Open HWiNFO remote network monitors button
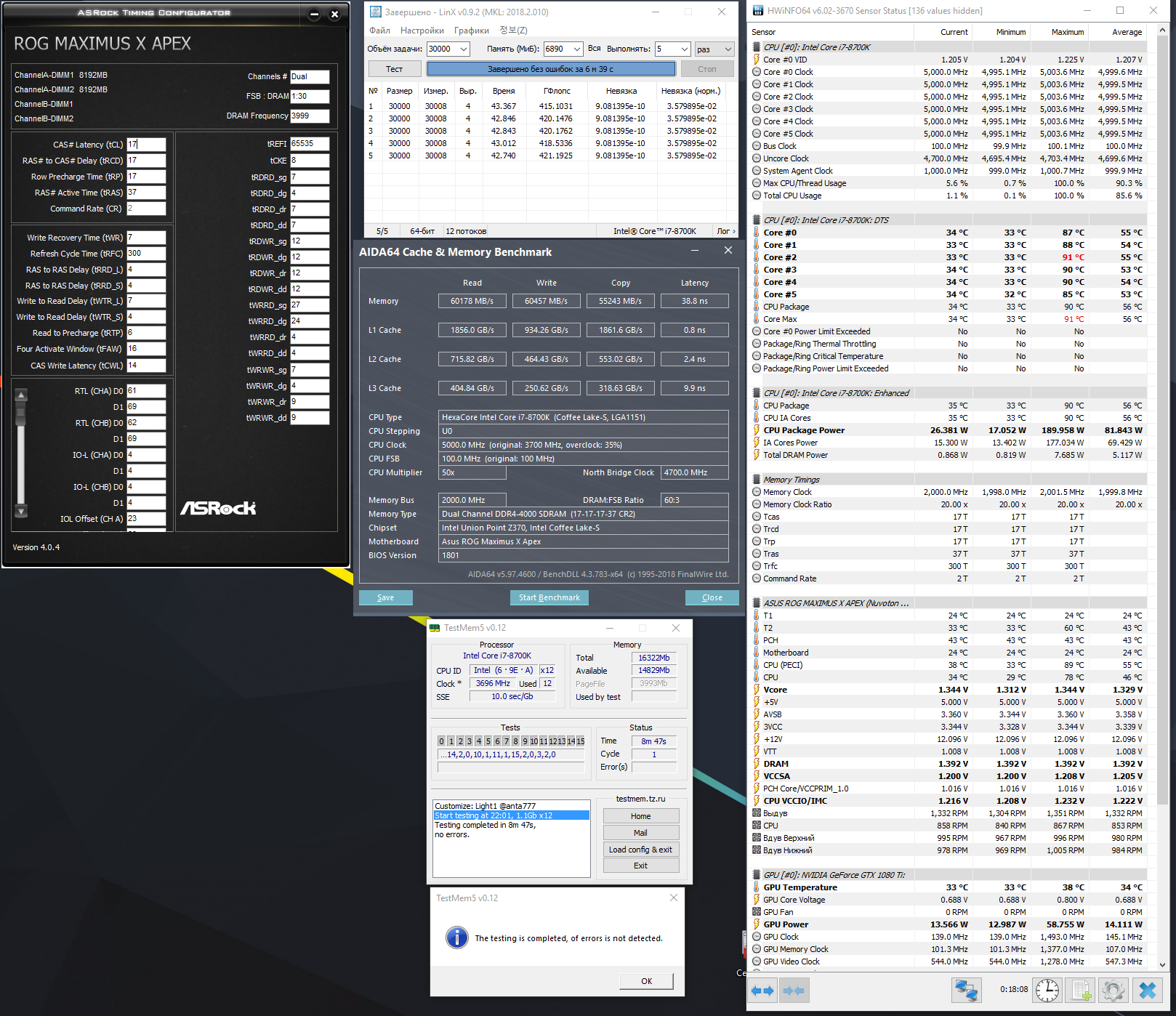Viewport: 1176px width, 1016px height. 967,991
